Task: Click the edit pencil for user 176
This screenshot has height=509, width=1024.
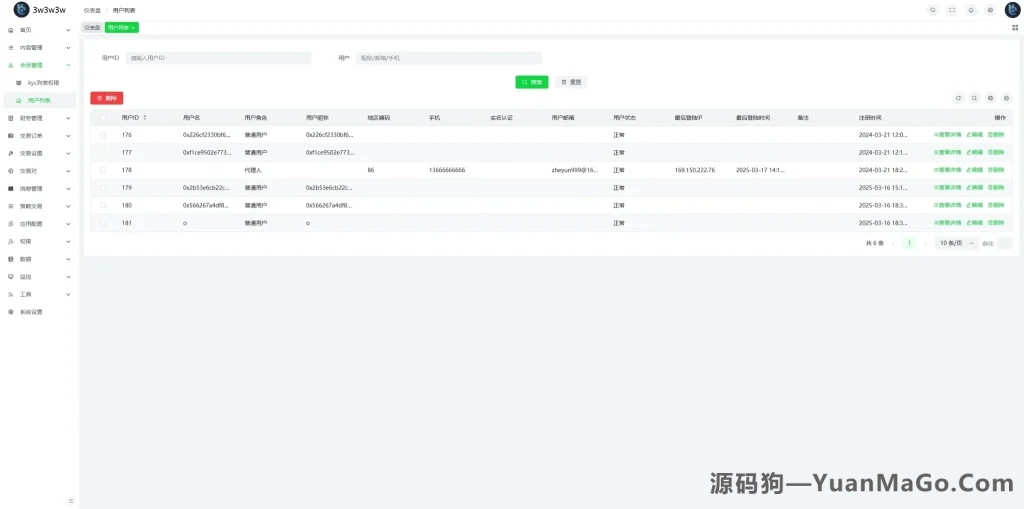Action: click(x=974, y=135)
